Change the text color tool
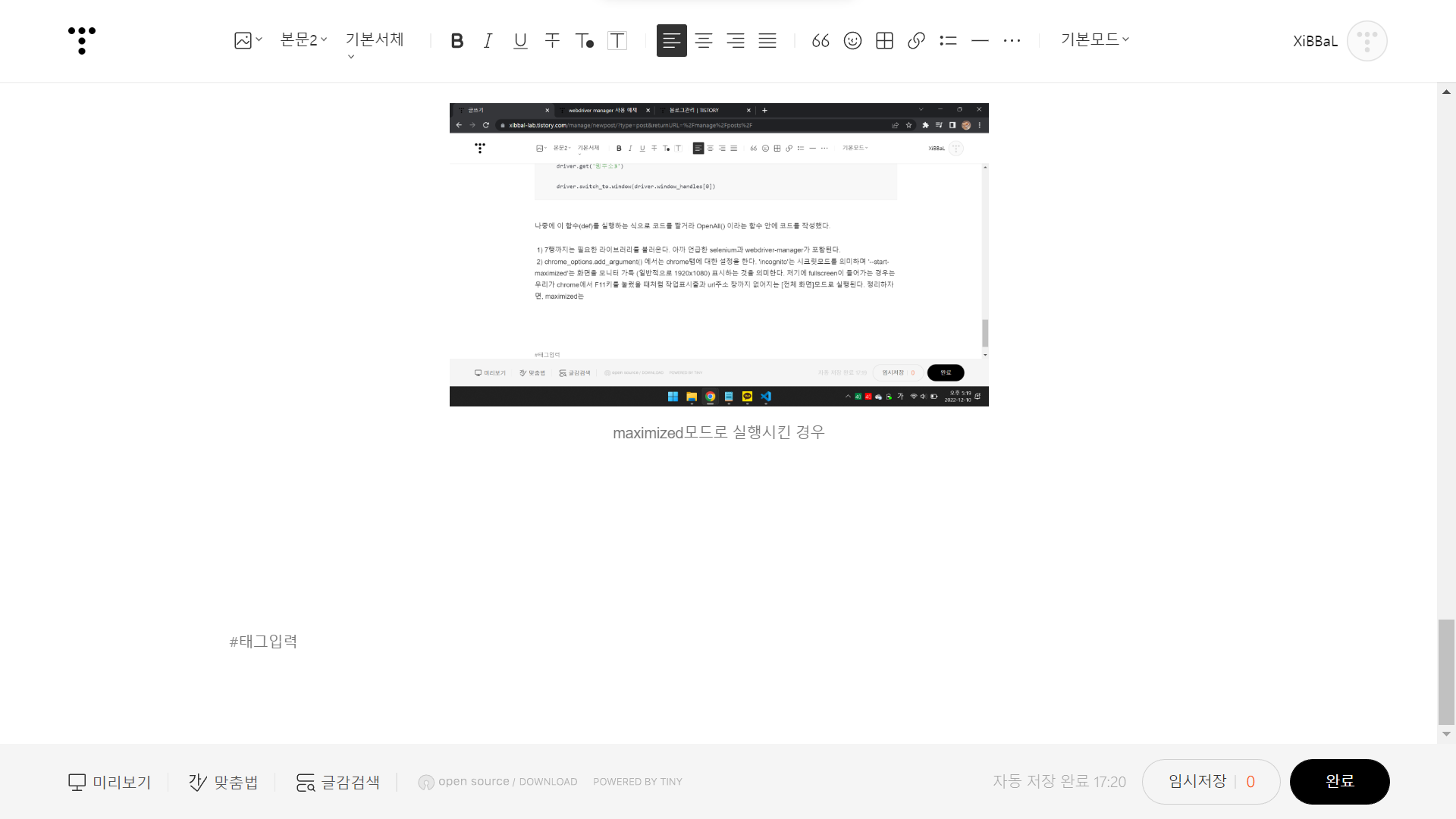The width and height of the screenshot is (1456, 819). 584,40
